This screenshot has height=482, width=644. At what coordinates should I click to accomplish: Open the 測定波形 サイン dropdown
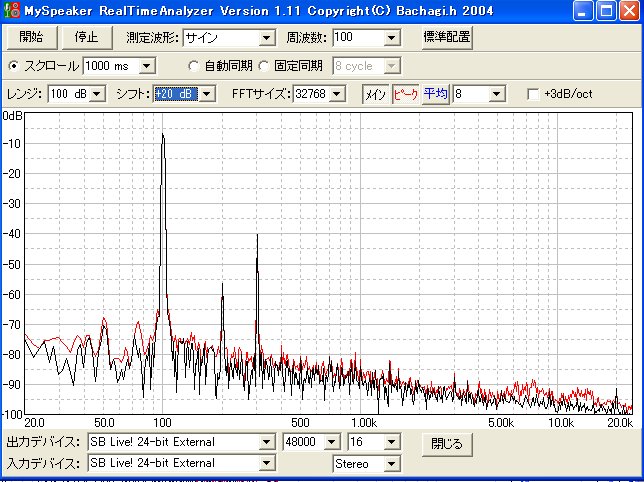(265, 38)
